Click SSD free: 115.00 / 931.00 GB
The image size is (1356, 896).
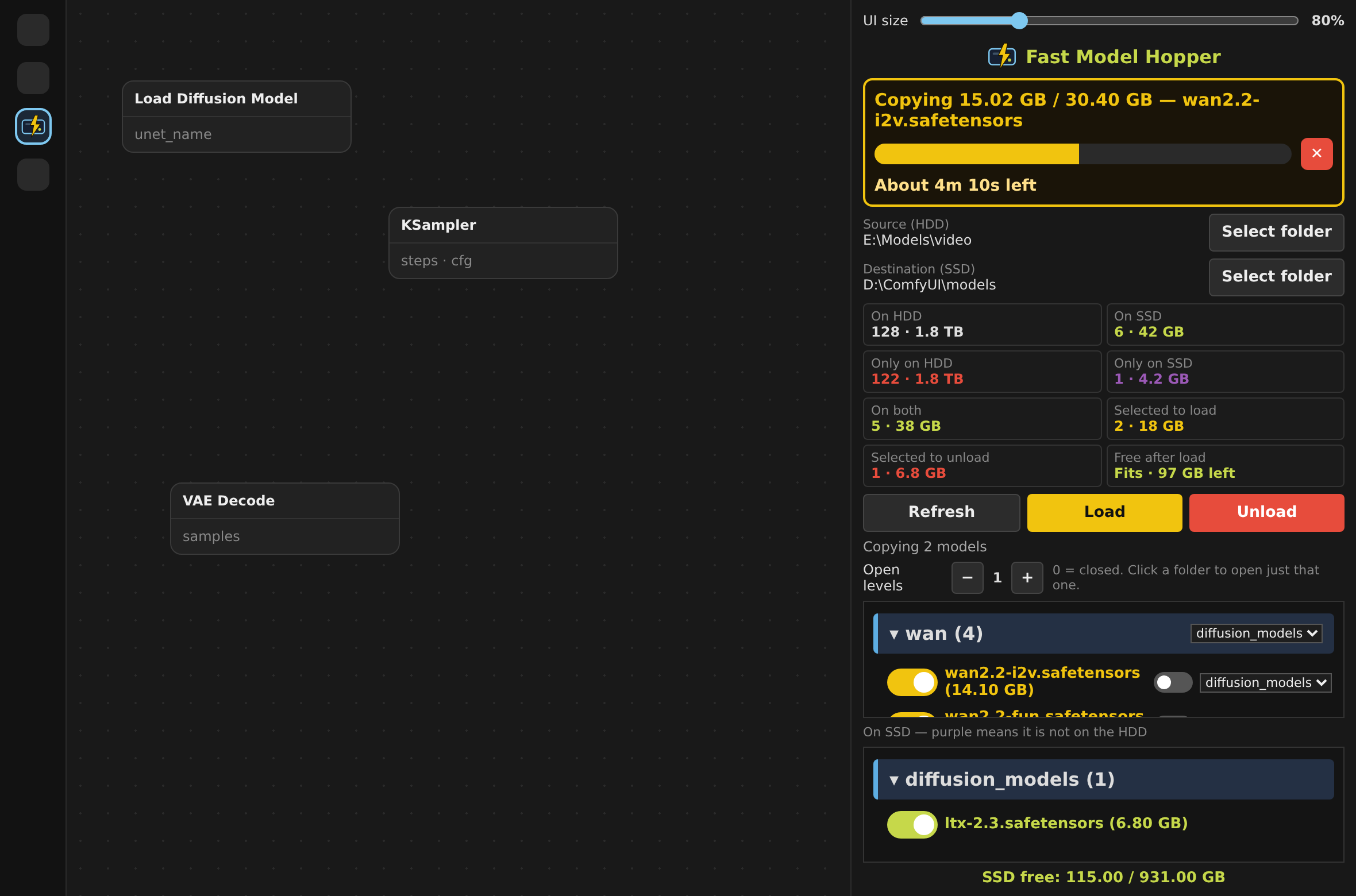1103,877
